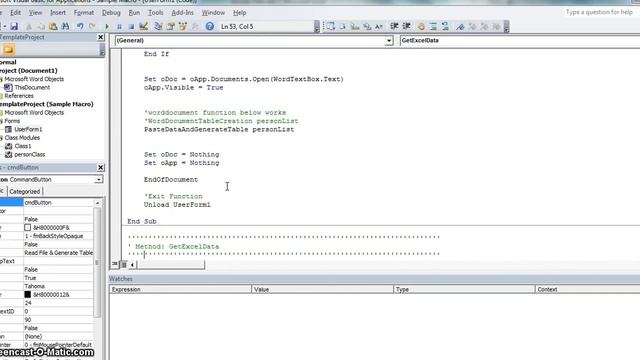Jump to Next Bookmark icon
Image resolution: width=640 pixels, height=360 pixels.
[472, 27]
